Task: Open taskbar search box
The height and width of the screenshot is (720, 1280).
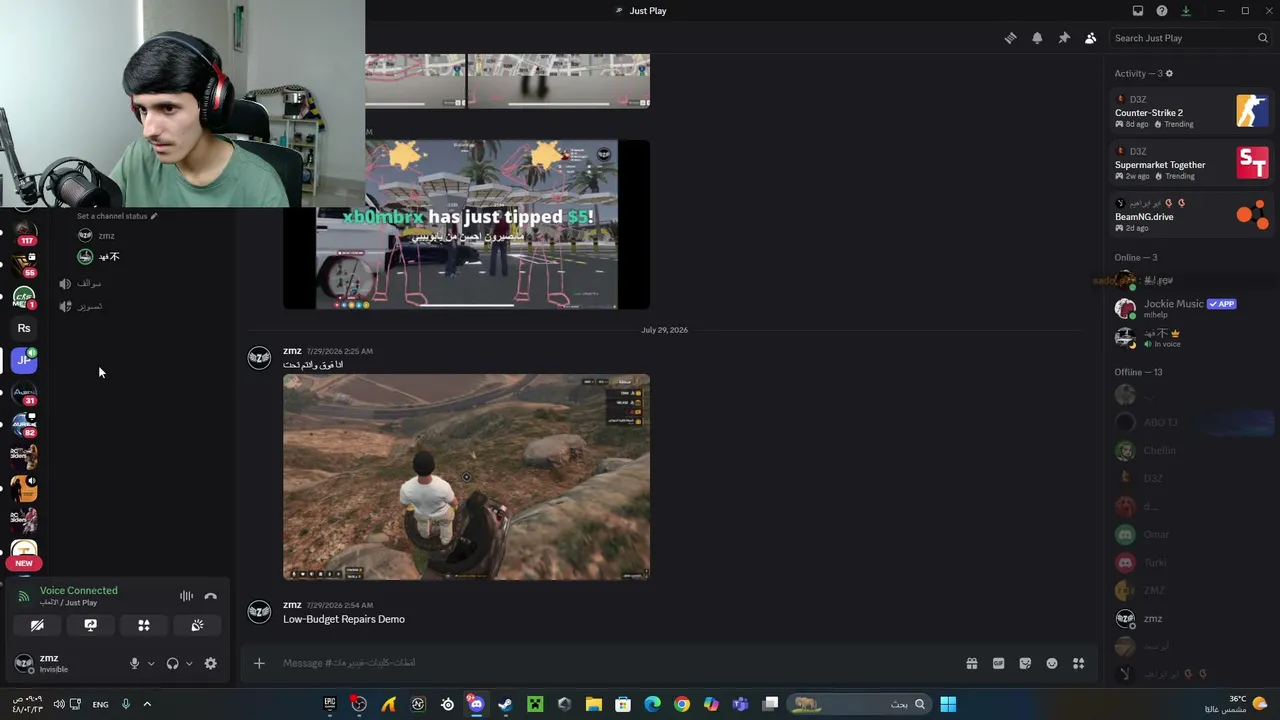Action: click(857, 705)
